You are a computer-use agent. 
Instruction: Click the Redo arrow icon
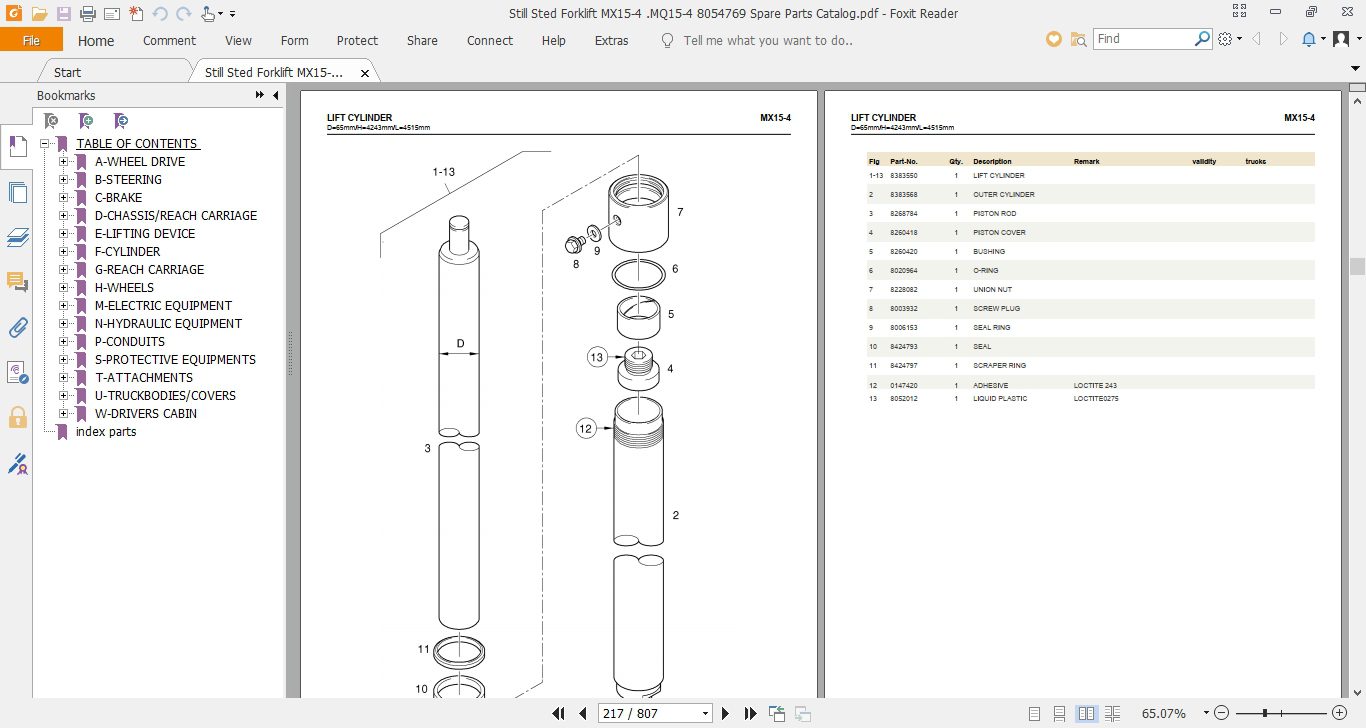[x=183, y=14]
